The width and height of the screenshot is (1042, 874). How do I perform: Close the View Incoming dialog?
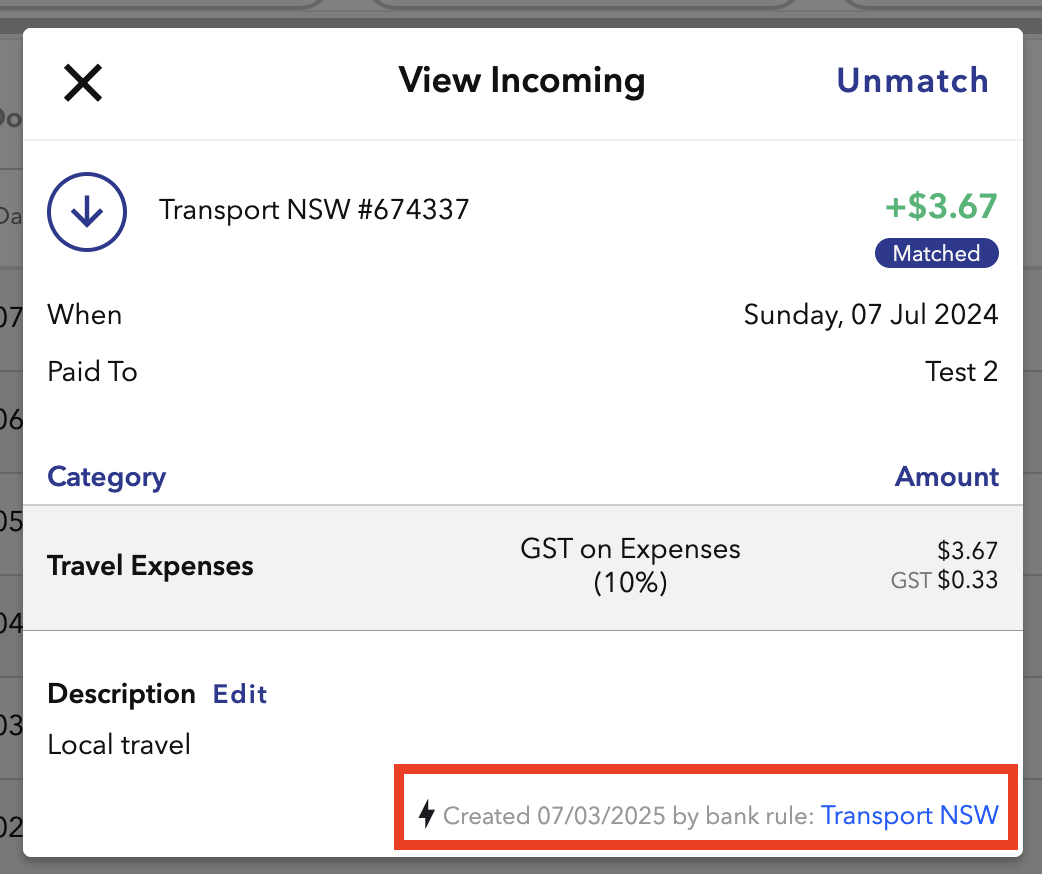click(x=83, y=82)
